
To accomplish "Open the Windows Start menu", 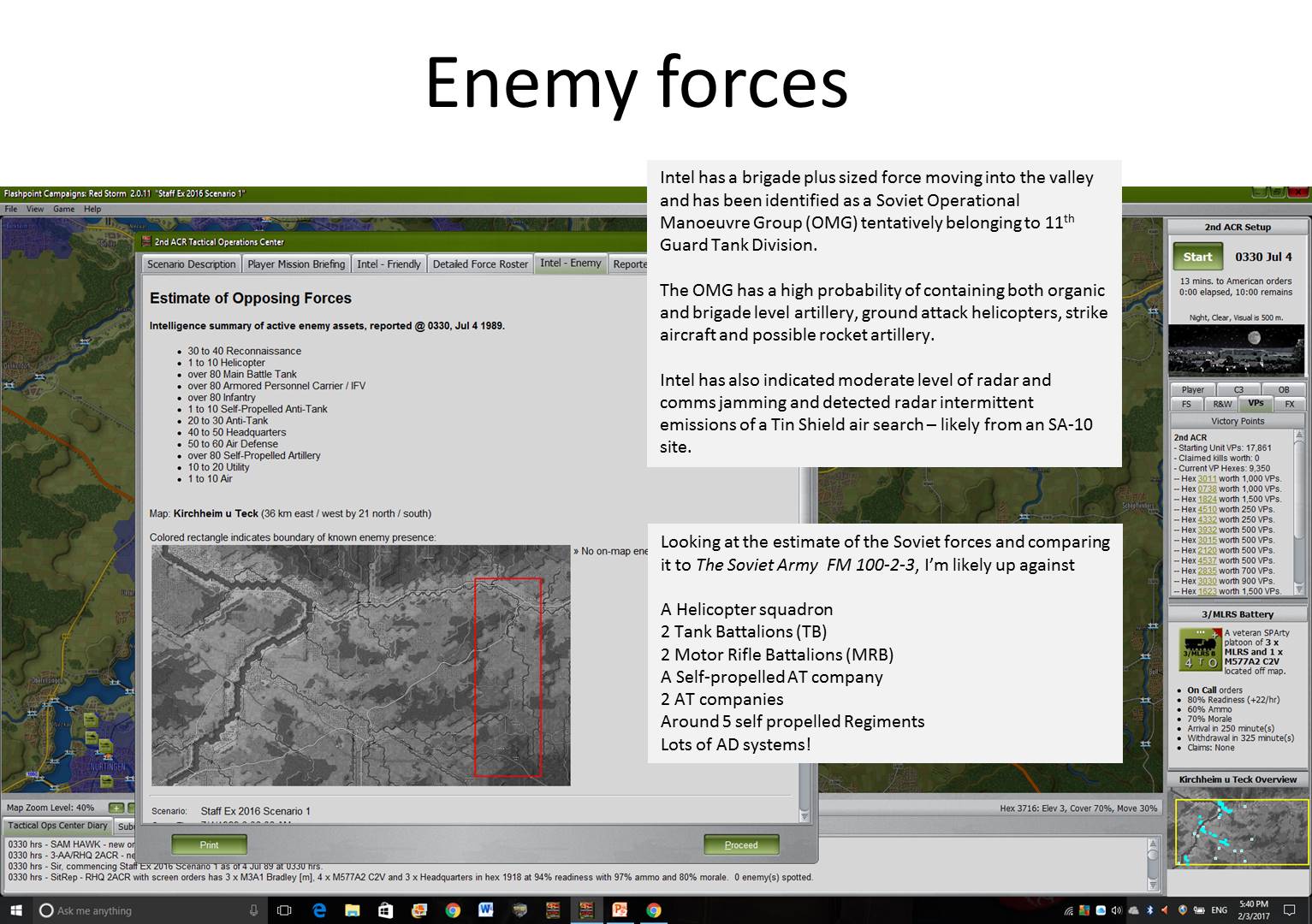I will coord(15,910).
